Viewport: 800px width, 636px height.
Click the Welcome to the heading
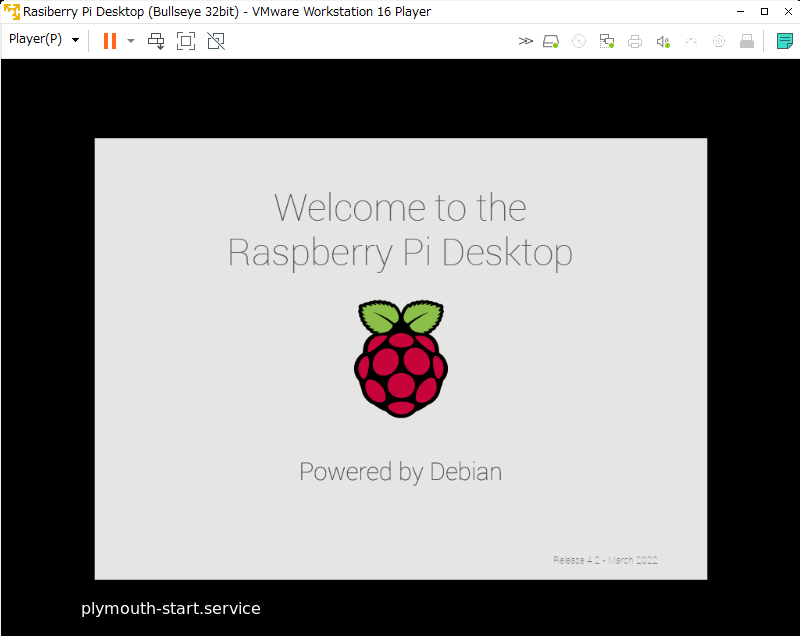[401, 208]
